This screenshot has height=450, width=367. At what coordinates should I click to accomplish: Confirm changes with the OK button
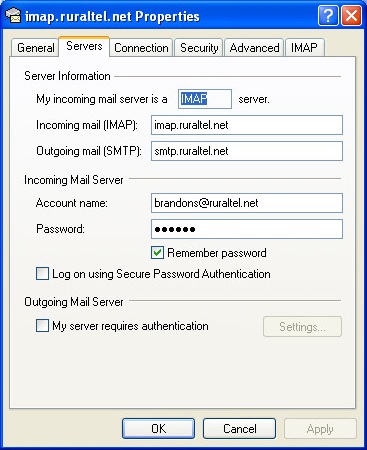pos(158,429)
